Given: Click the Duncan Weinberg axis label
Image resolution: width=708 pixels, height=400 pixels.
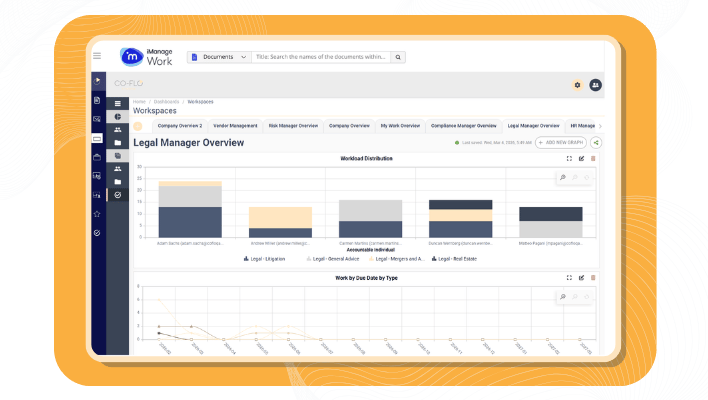Looking at the screenshot, I should click(461, 243).
